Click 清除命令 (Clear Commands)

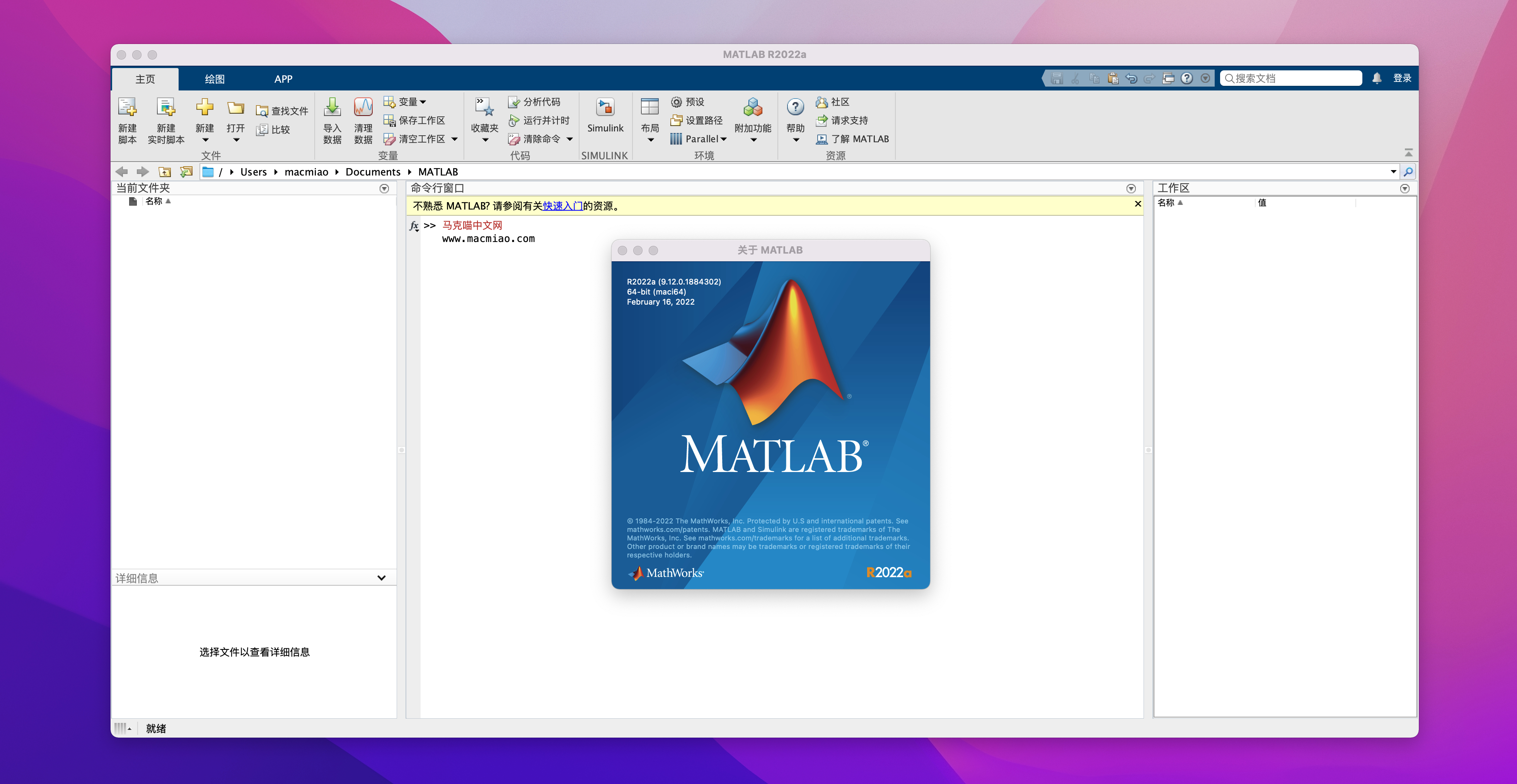[x=535, y=139]
